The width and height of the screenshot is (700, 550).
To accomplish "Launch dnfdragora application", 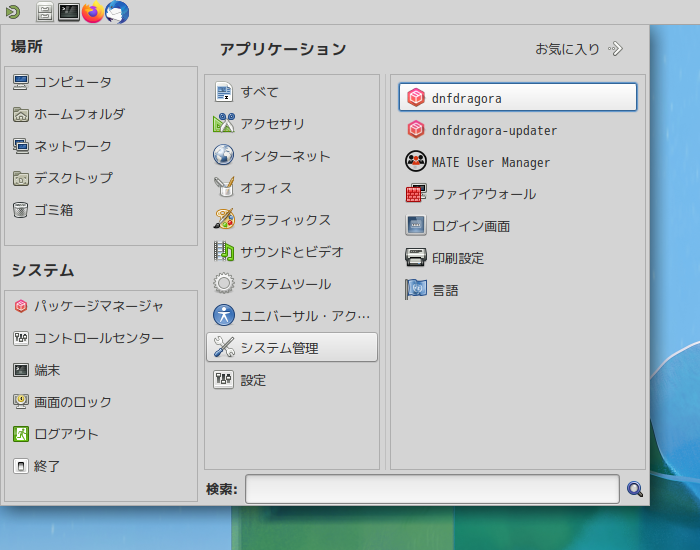I will [518, 97].
